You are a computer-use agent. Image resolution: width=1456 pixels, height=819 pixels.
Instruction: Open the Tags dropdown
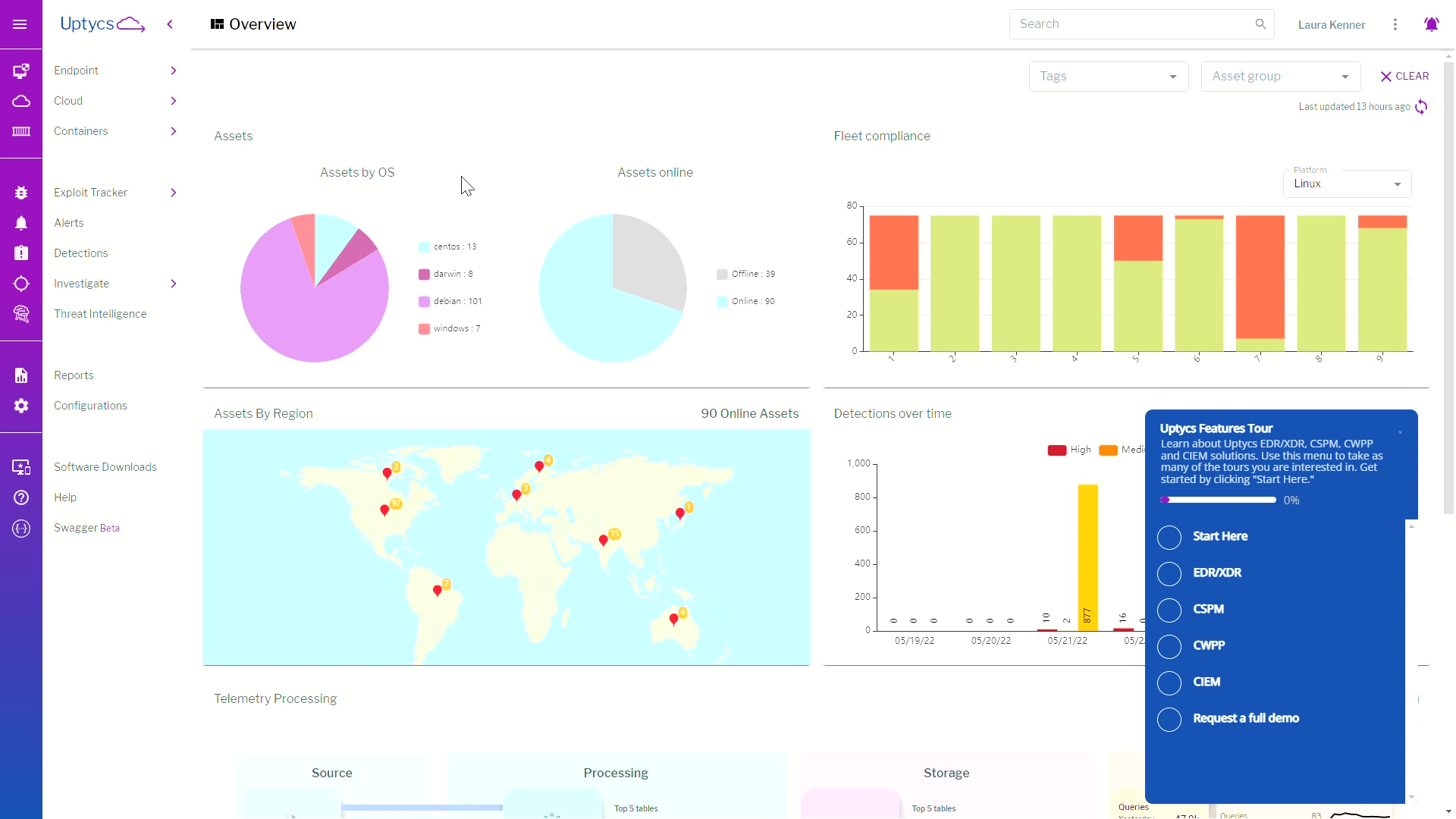pos(1109,77)
